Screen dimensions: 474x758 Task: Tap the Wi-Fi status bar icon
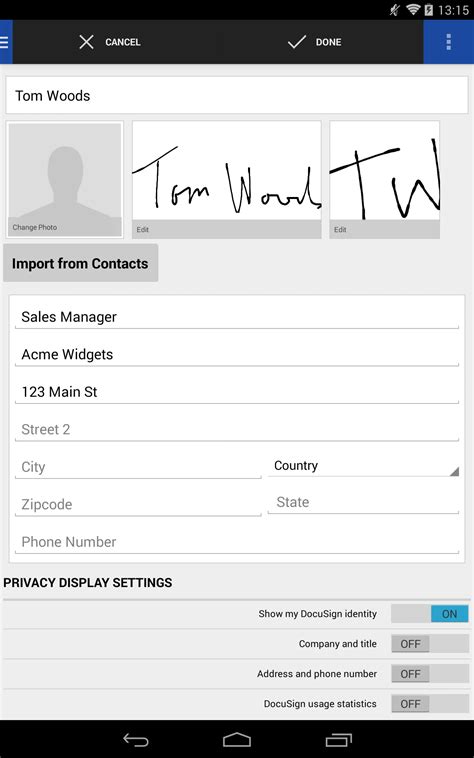pyautogui.click(x=413, y=10)
